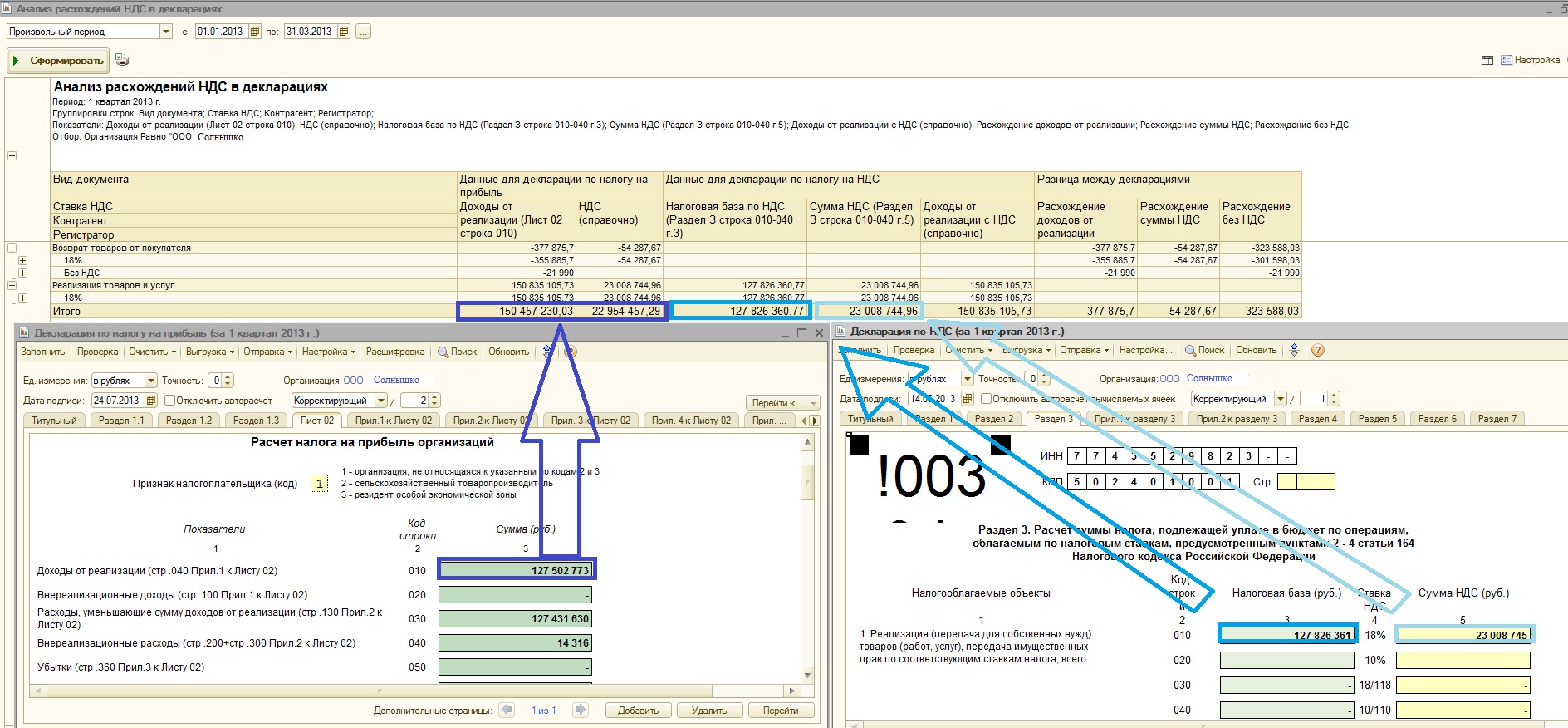This screenshot has width=1568, height=728.
Task: Click Заполнить in profit tax declaration
Action: 42,352
